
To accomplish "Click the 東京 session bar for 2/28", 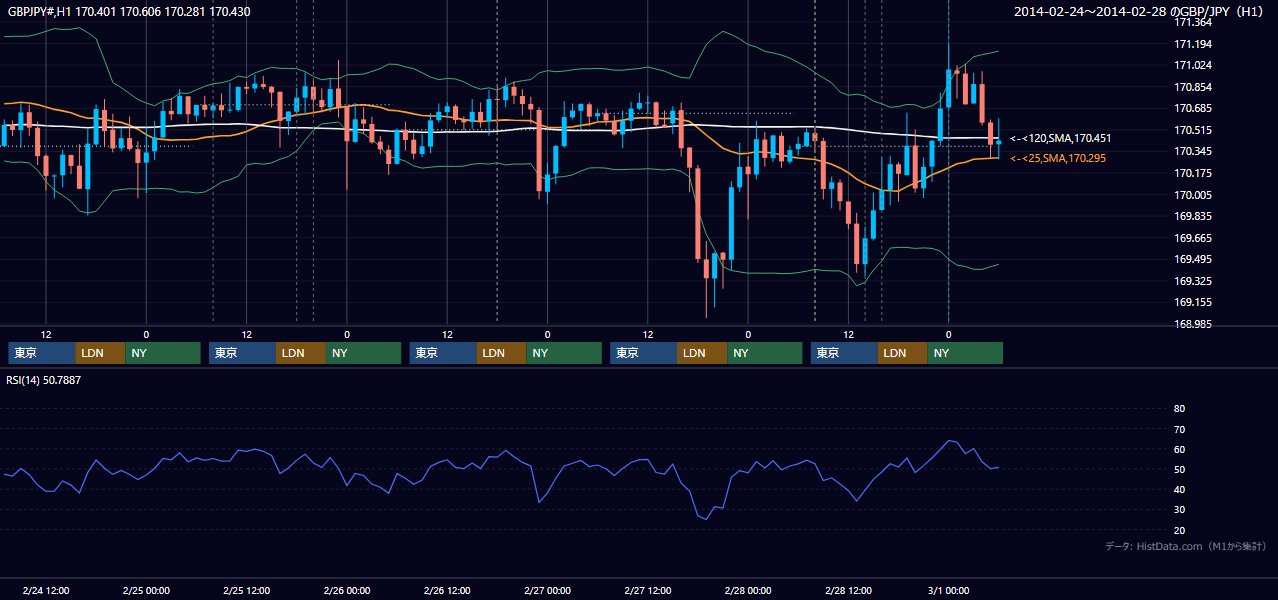I will pos(845,353).
